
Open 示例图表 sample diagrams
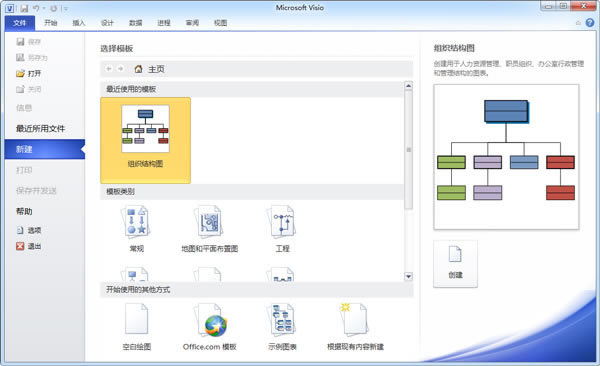(282, 327)
